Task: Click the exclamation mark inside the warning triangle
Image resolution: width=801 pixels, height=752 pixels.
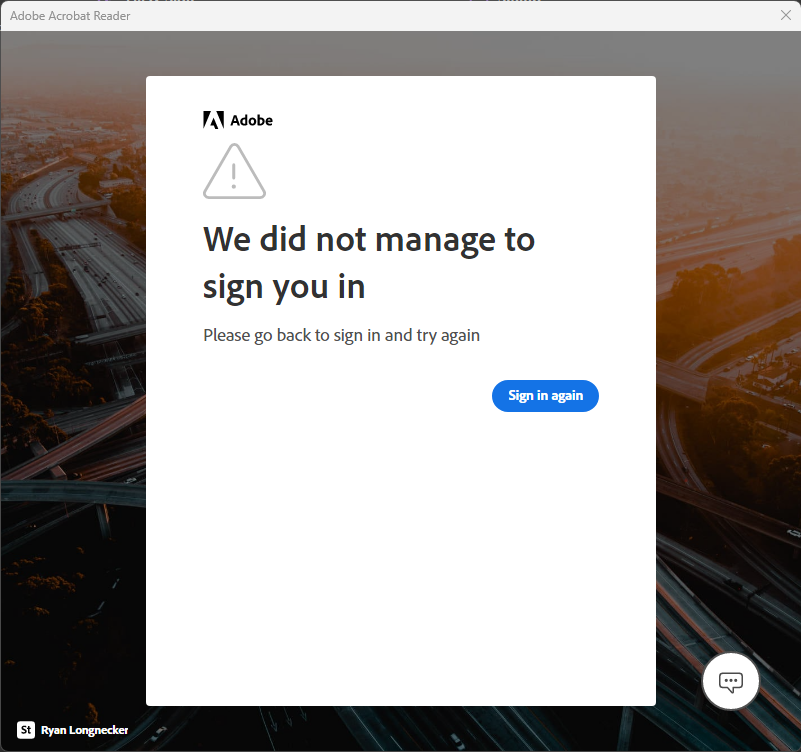Action: (234, 176)
